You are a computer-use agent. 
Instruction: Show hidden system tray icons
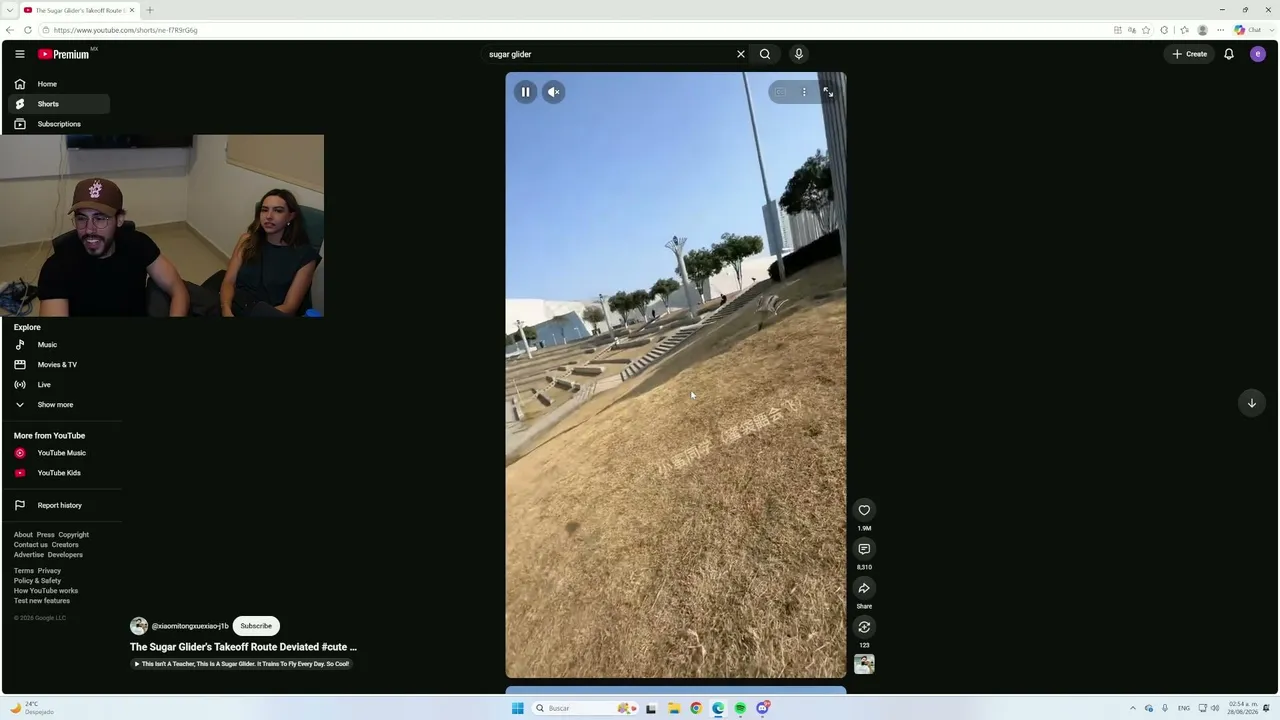click(x=1133, y=708)
